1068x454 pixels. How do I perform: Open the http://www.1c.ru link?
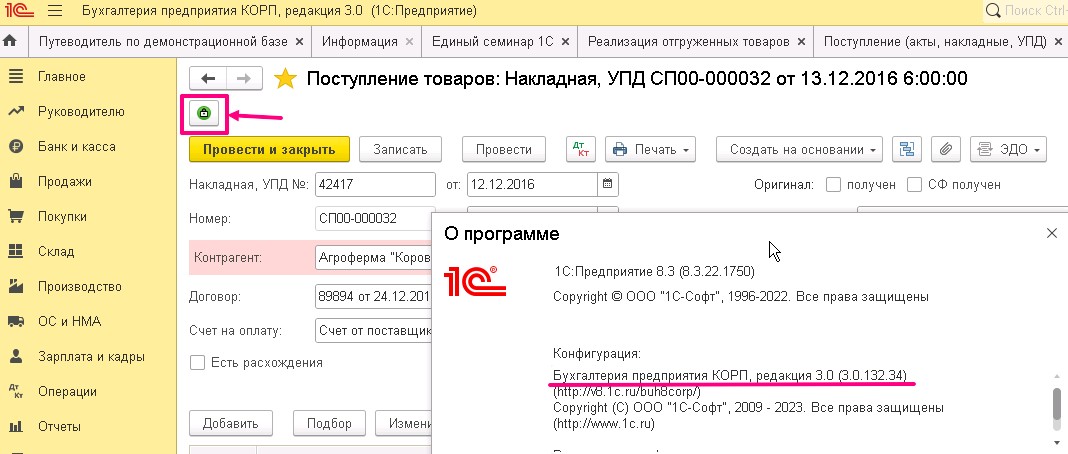point(605,423)
